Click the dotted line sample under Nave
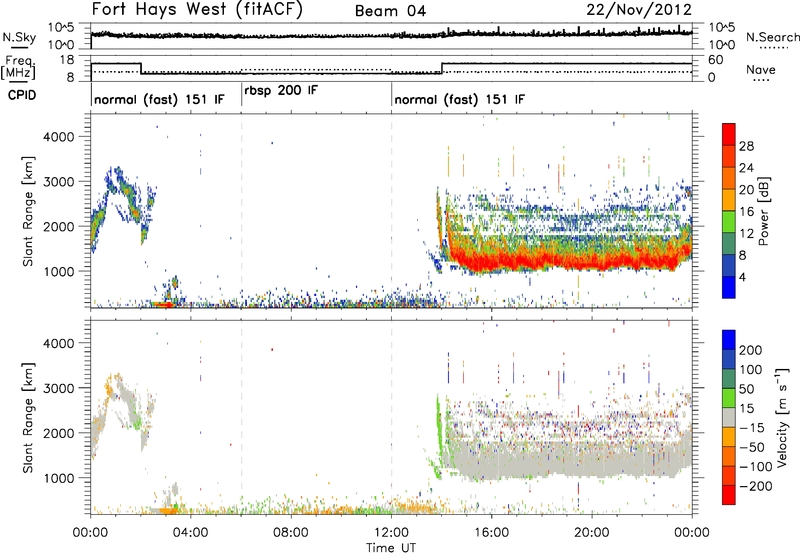The width and height of the screenshot is (800, 554). 761,81
